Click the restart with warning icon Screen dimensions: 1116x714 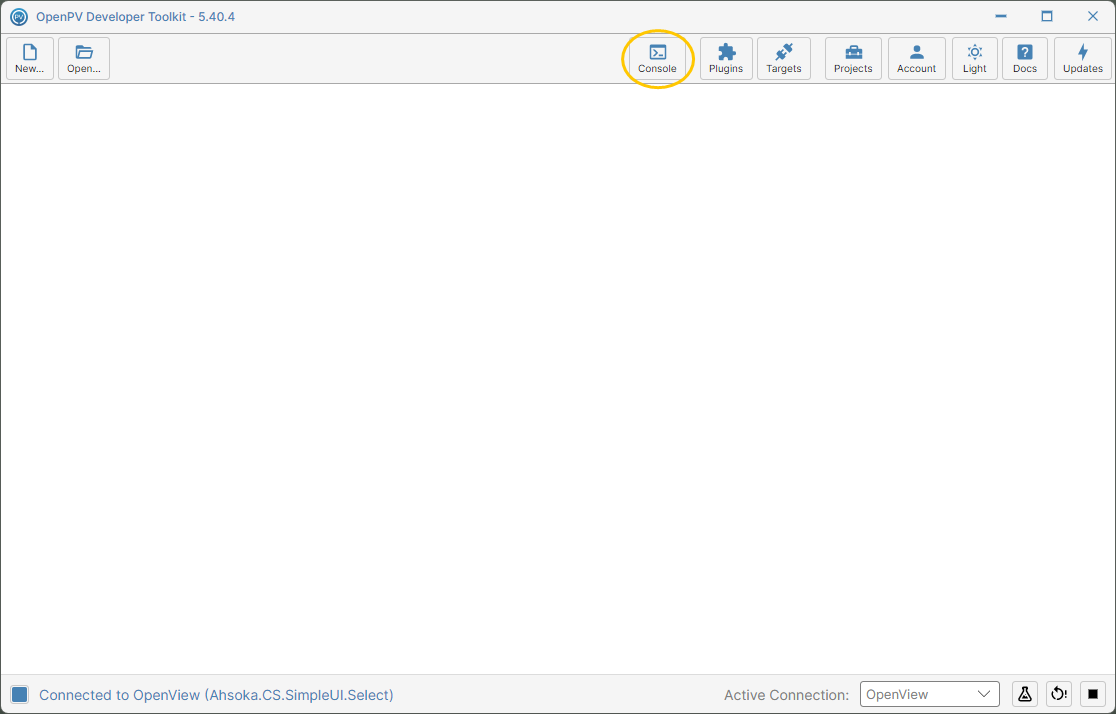coord(1059,694)
